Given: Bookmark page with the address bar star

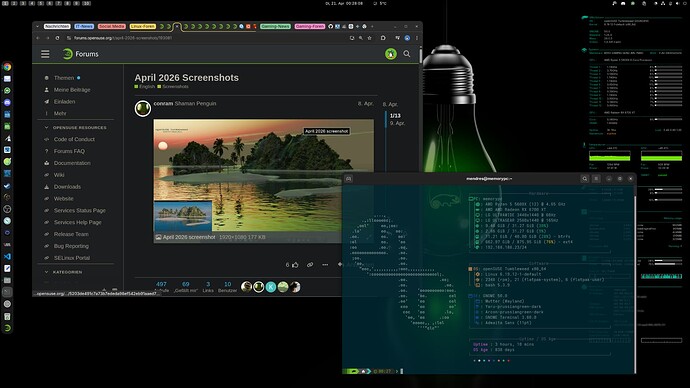Looking at the screenshot, I should pos(369,38).
